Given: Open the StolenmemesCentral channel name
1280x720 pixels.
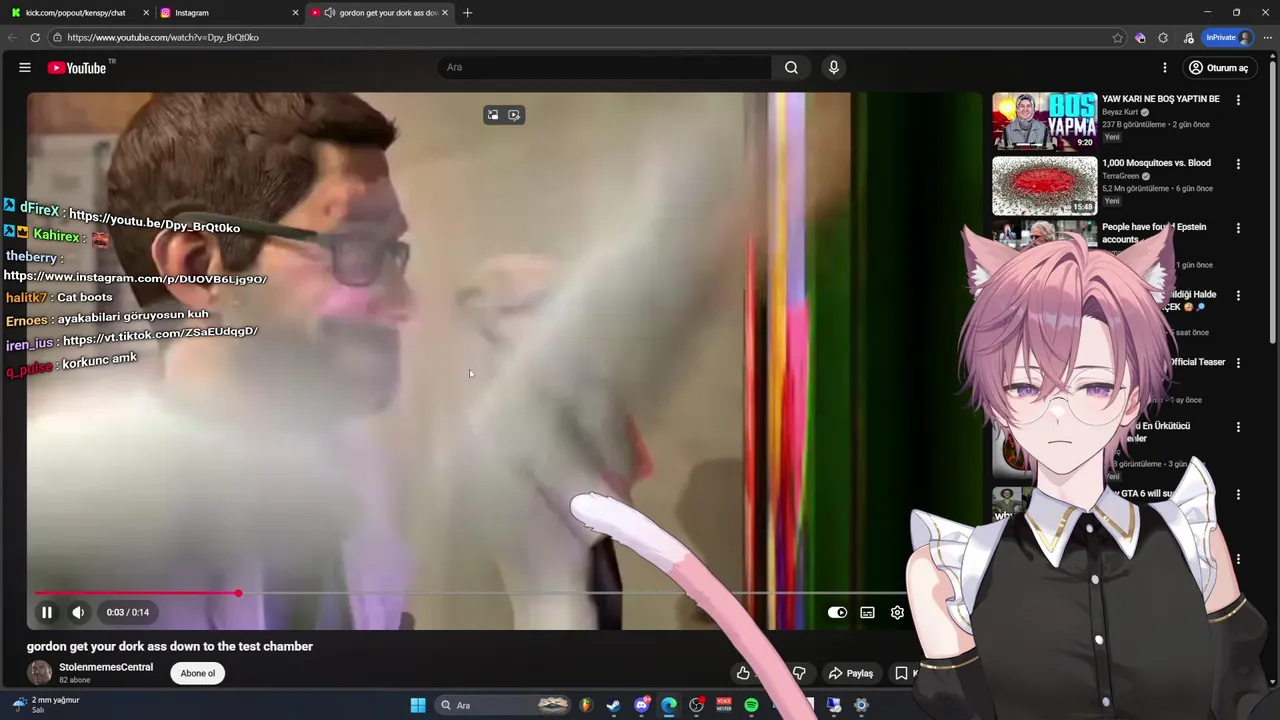Looking at the screenshot, I should pyautogui.click(x=106, y=667).
